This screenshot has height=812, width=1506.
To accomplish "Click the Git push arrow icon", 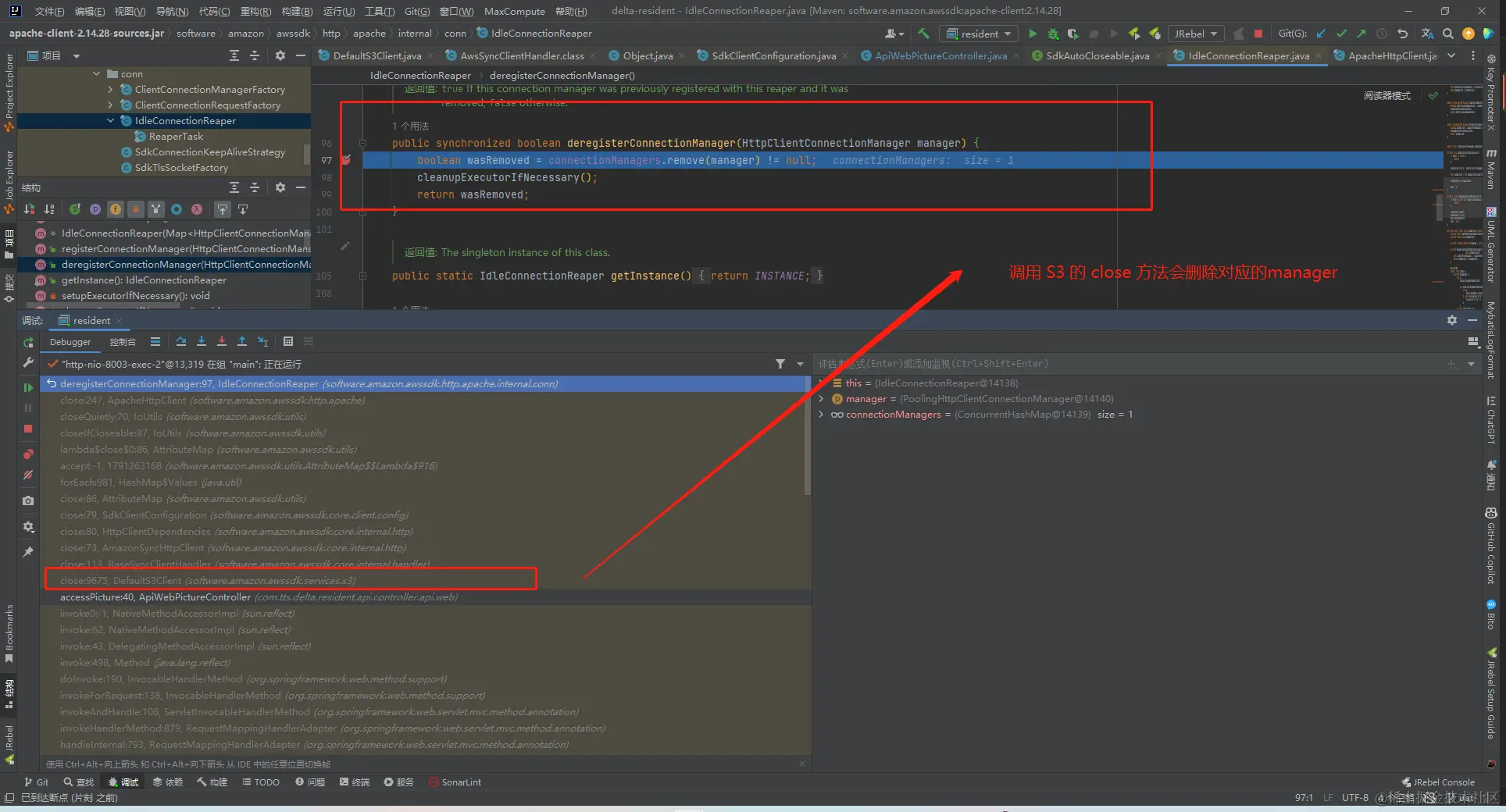I will [1361, 34].
